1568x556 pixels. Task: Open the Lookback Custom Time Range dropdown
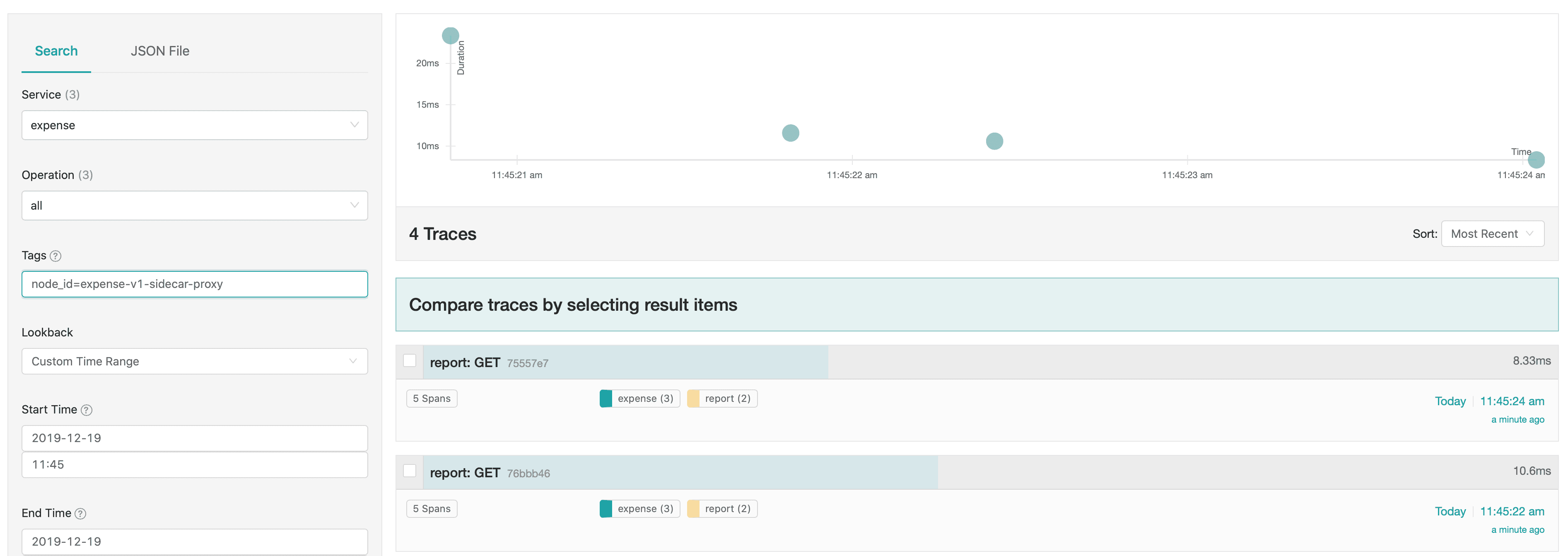coord(194,361)
